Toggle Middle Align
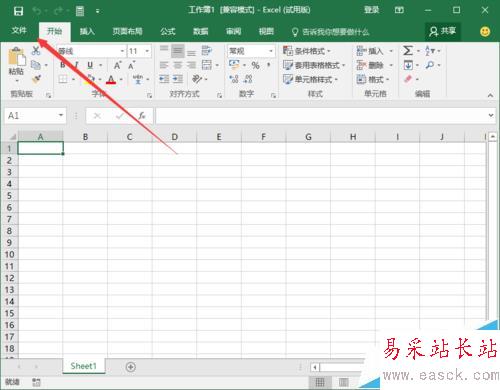The width and height of the screenshot is (500, 390). tap(178, 51)
